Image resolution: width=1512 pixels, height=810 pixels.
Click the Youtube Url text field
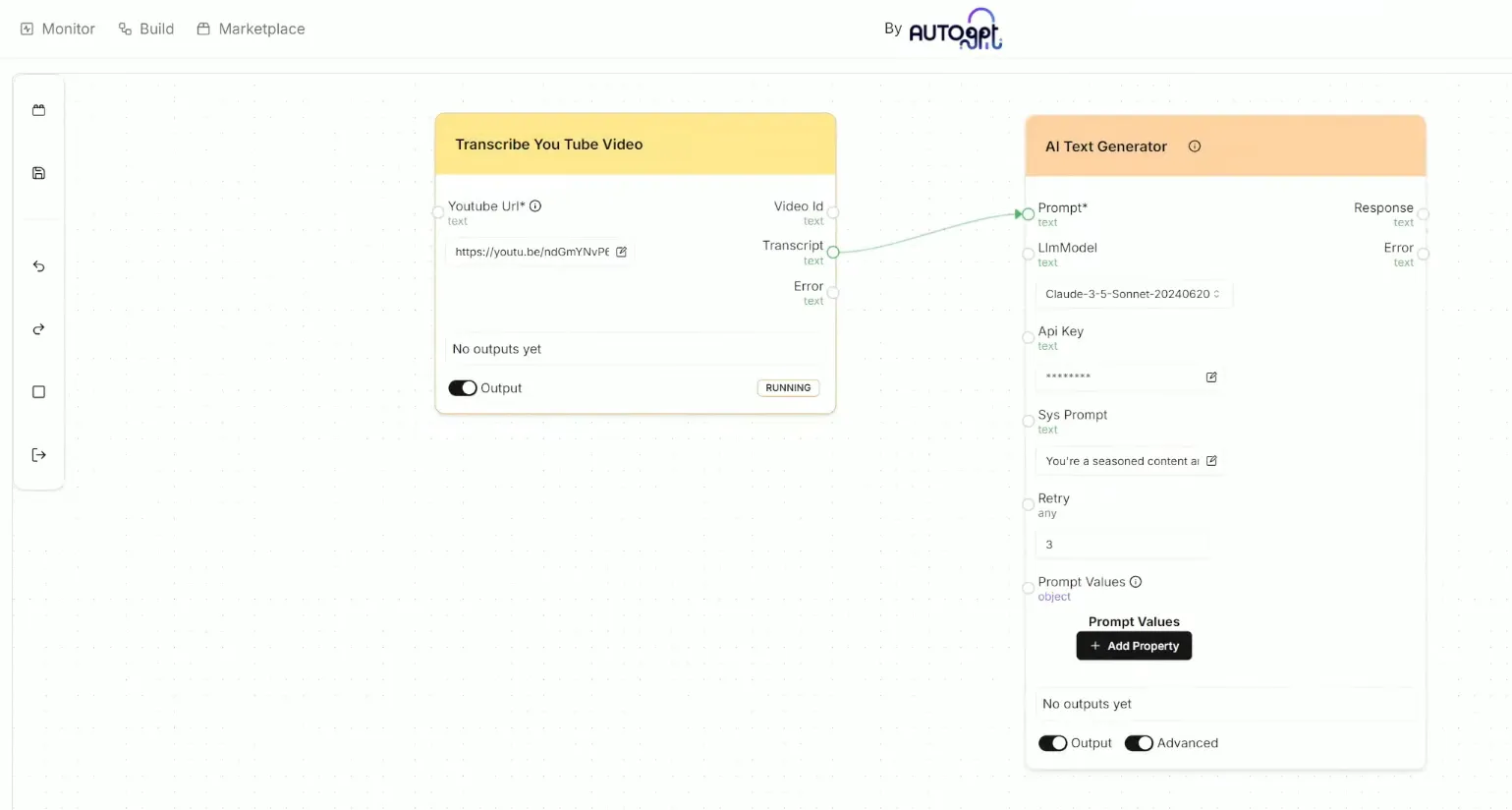pyautogui.click(x=538, y=252)
